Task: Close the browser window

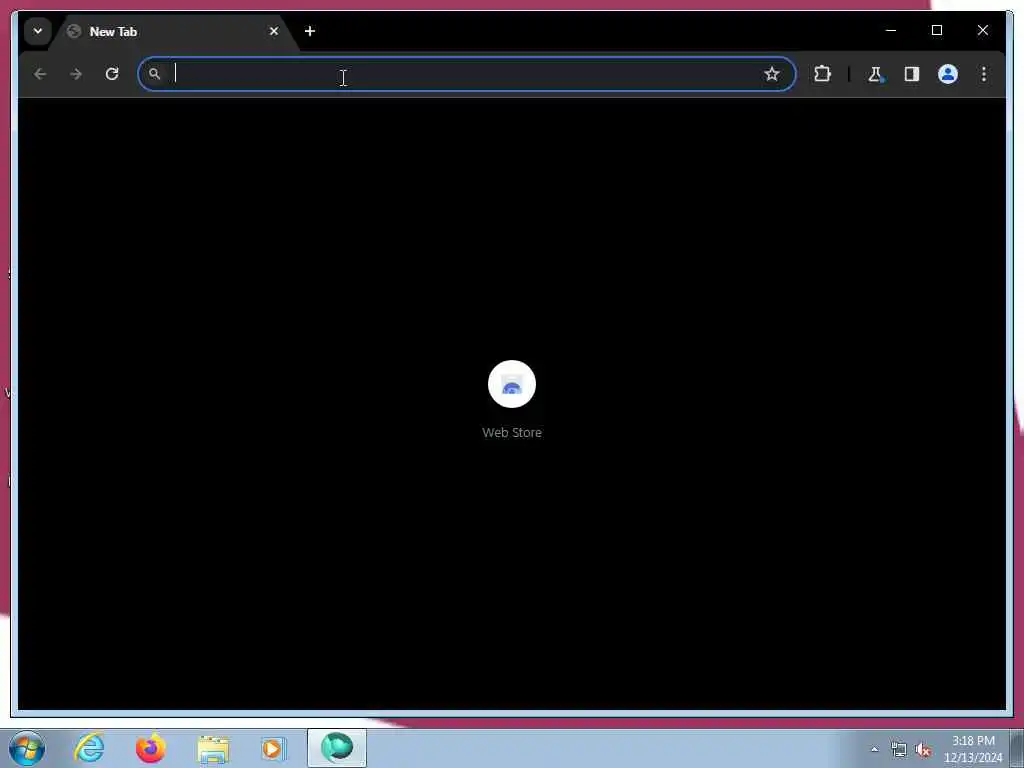Action: pyautogui.click(x=983, y=30)
